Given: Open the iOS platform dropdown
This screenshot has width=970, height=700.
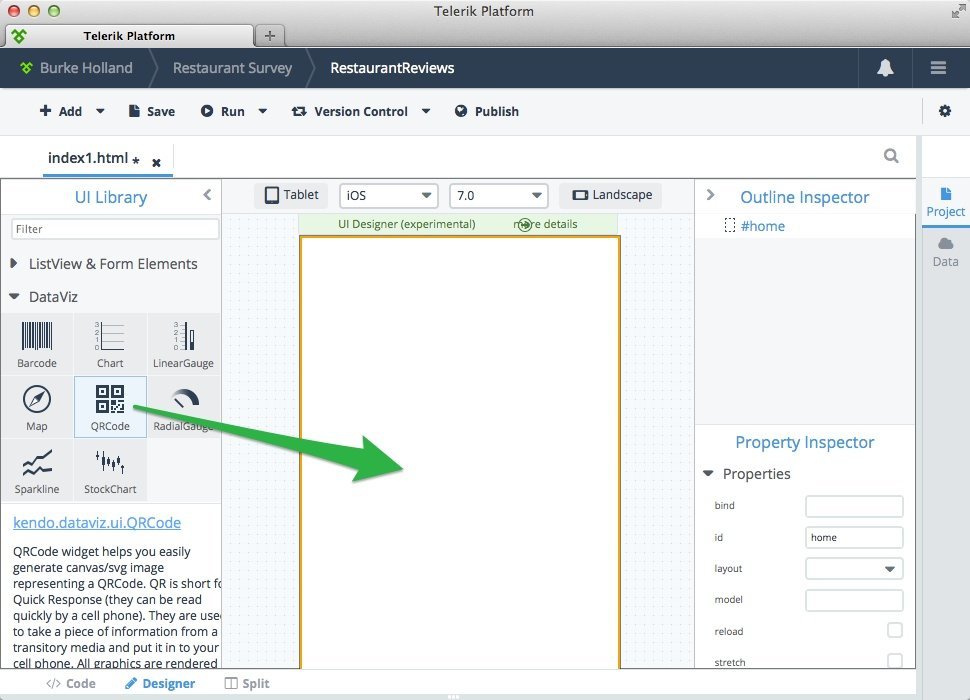Looking at the screenshot, I should coord(388,195).
